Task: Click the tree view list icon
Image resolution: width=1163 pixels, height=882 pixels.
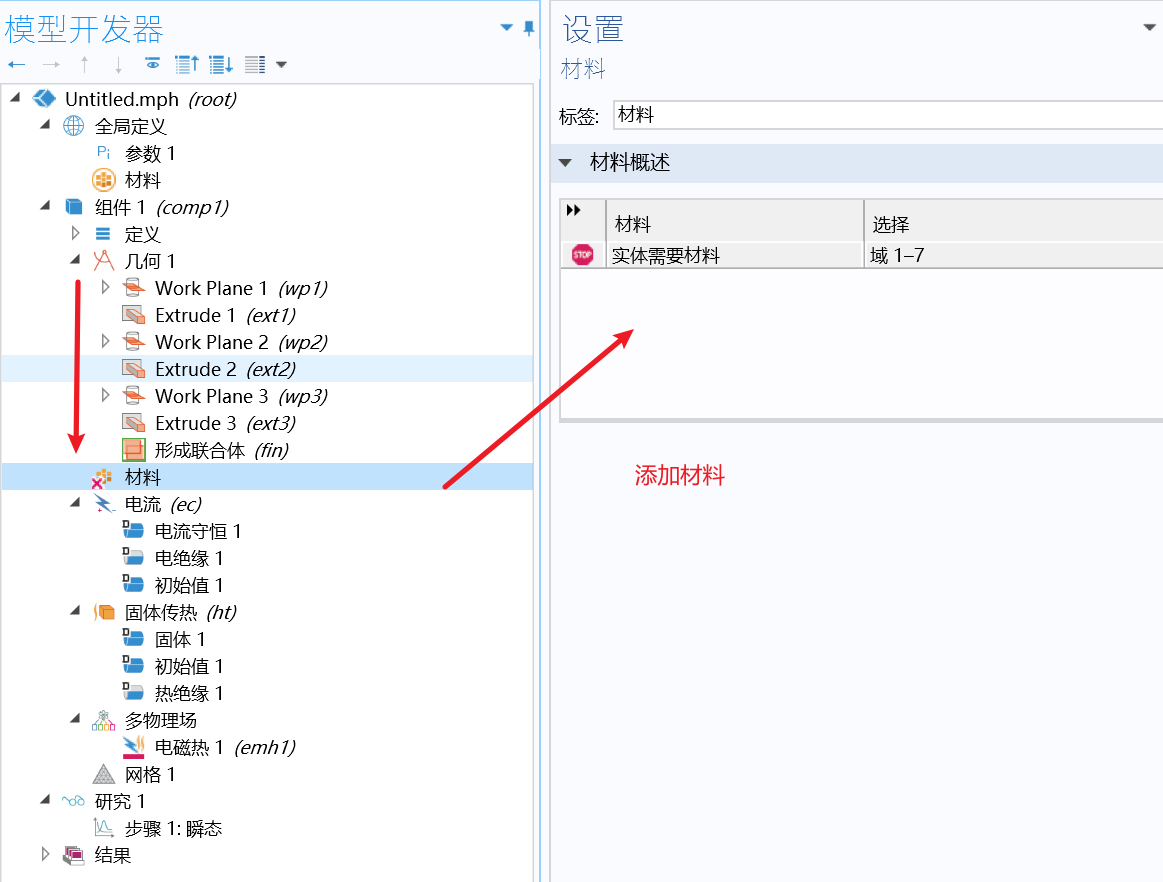Action: click(x=254, y=65)
